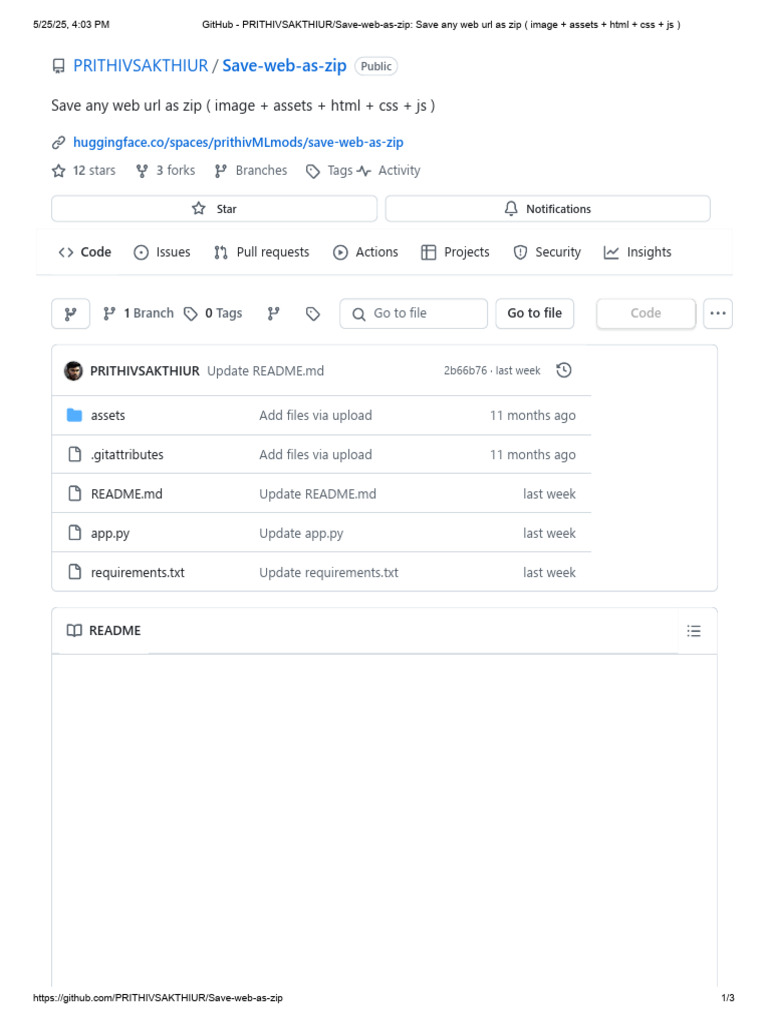Open the requirements.txt file
Viewport: 768px width, 1024px height.
[x=137, y=573]
